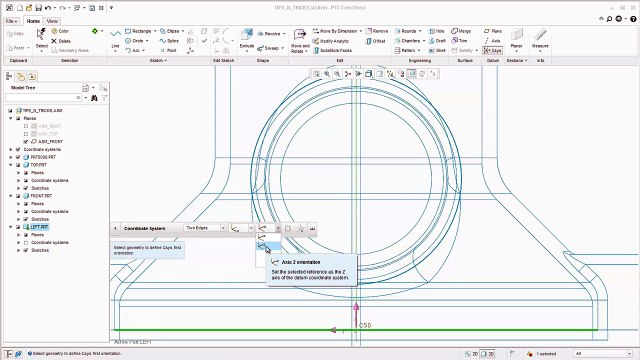Click the binoculars find icon in Model Tree
Viewport: 640px width, 360px height.
[94, 98]
